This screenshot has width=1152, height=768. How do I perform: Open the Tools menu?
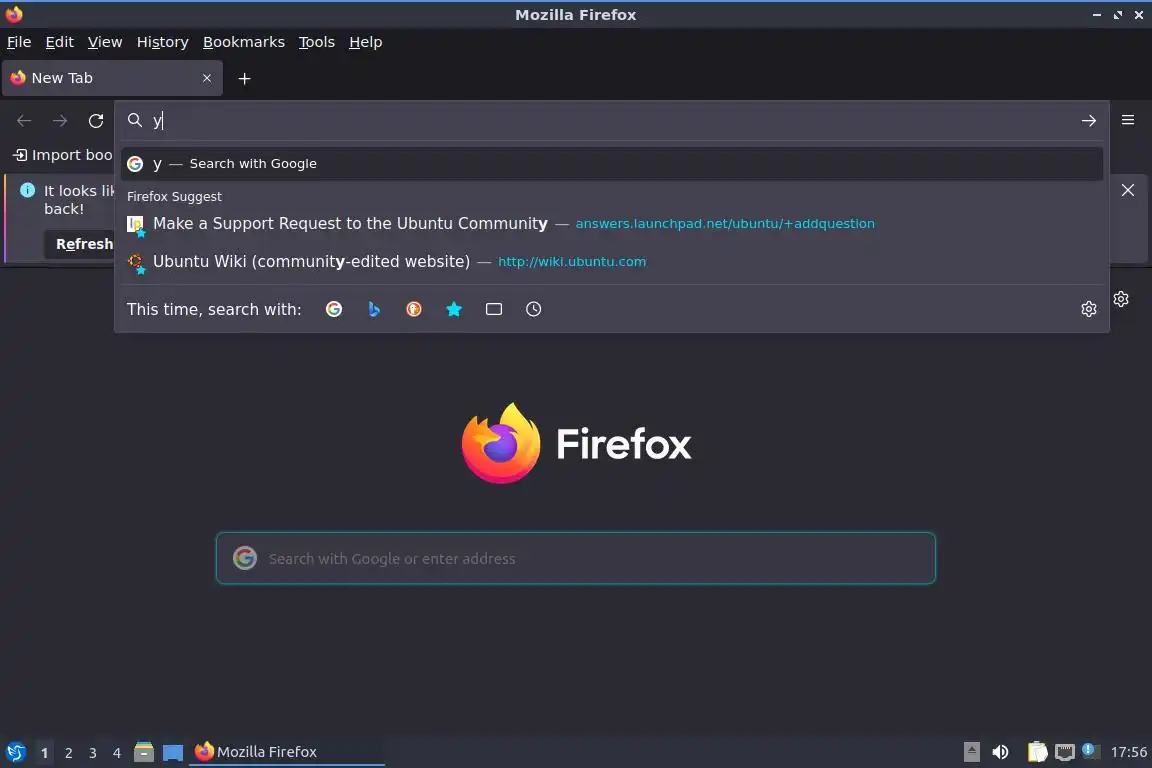coord(317,42)
